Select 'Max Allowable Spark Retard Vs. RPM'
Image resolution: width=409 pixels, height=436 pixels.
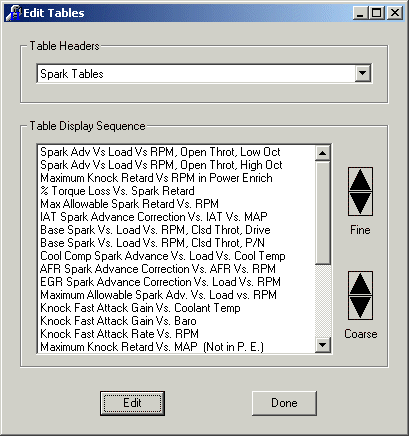tap(129, 204)
